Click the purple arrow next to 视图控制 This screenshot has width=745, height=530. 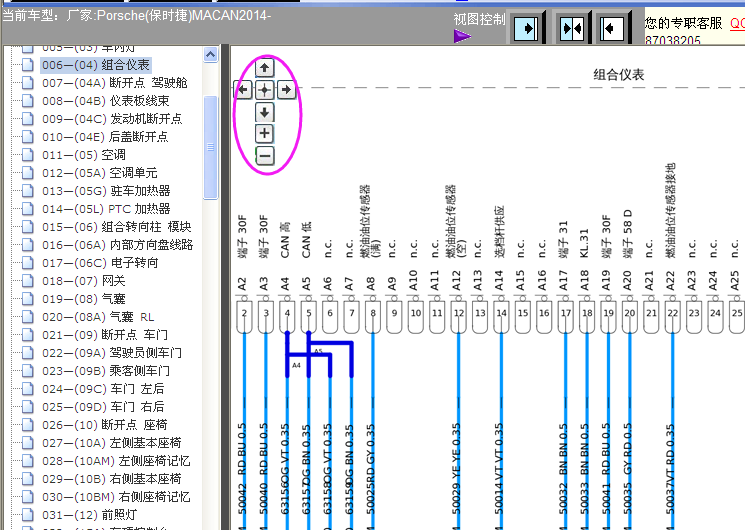[x=462, y=36]
